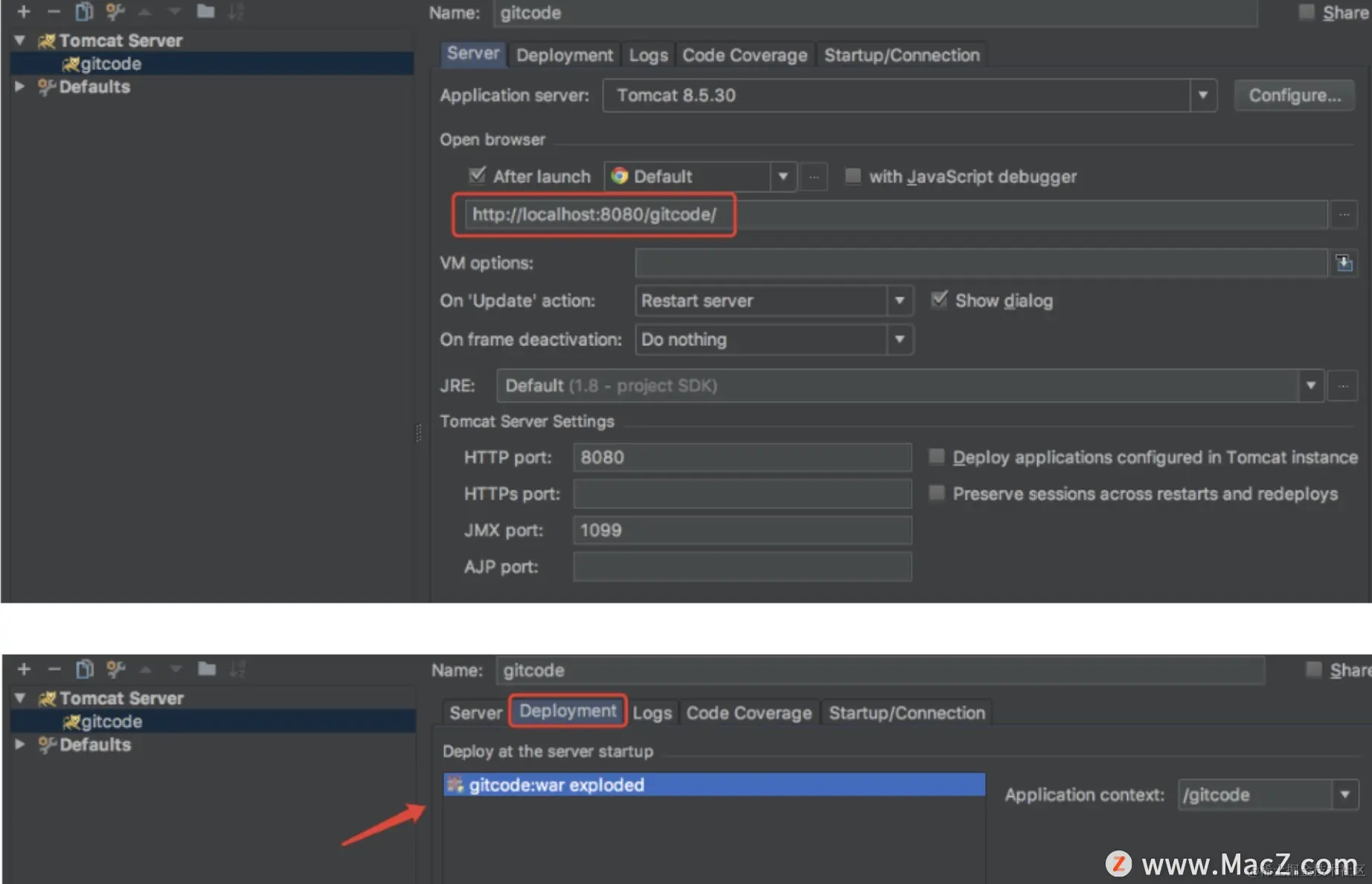This screenshot has height=884, width=1372.
Task: Remove configuration via minus icon in top dialog
Action: pyautogui.click(x=54, y=11)
